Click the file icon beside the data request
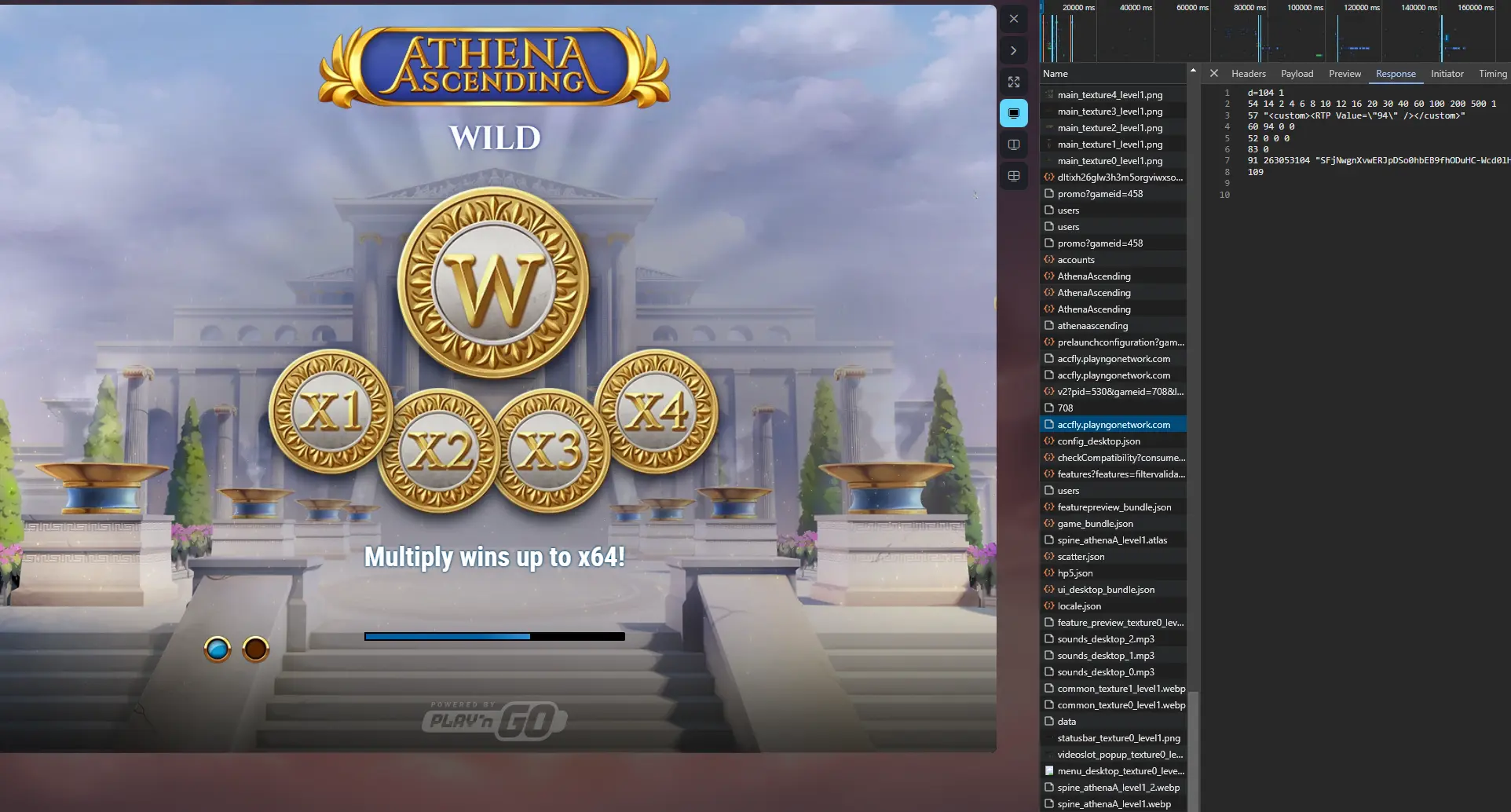1511x812 pixels. coord(1048,721)
